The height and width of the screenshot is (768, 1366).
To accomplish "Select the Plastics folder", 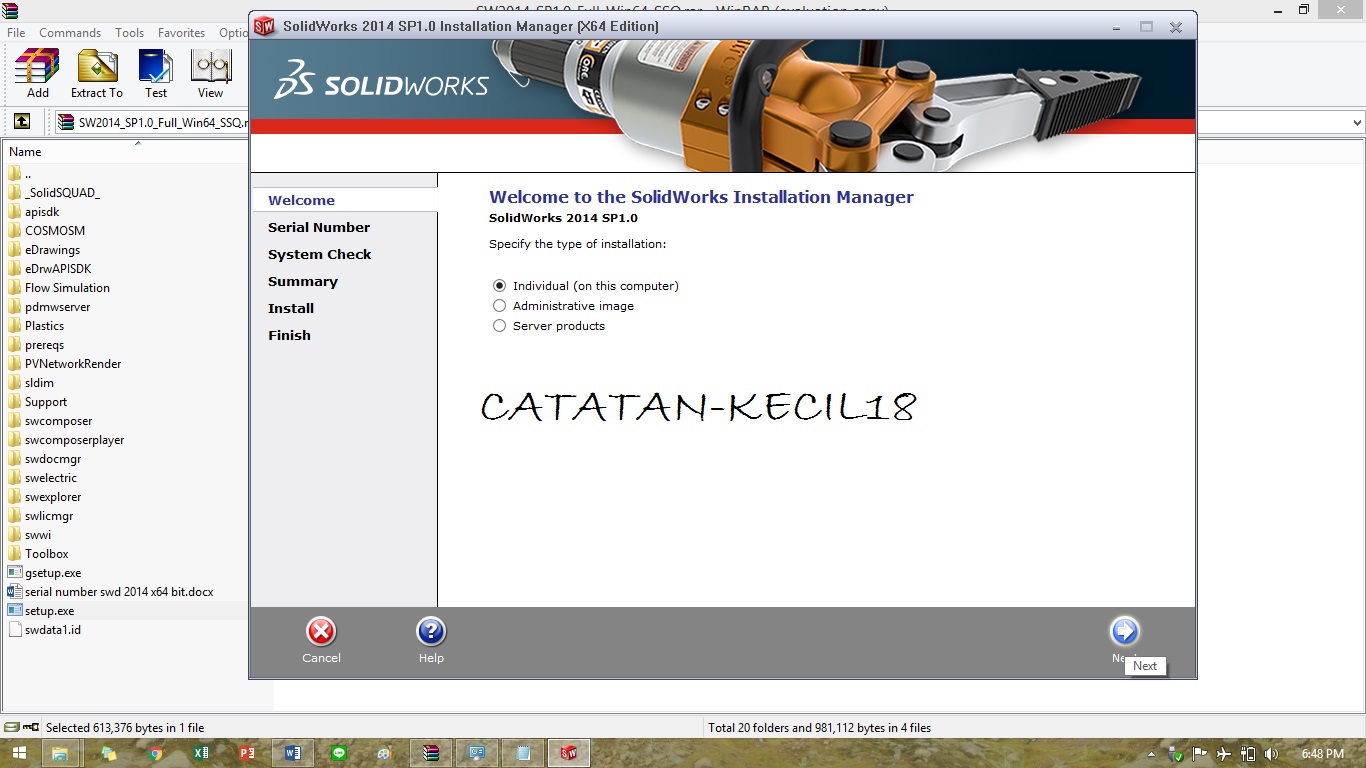I will (x=44, y=326).
